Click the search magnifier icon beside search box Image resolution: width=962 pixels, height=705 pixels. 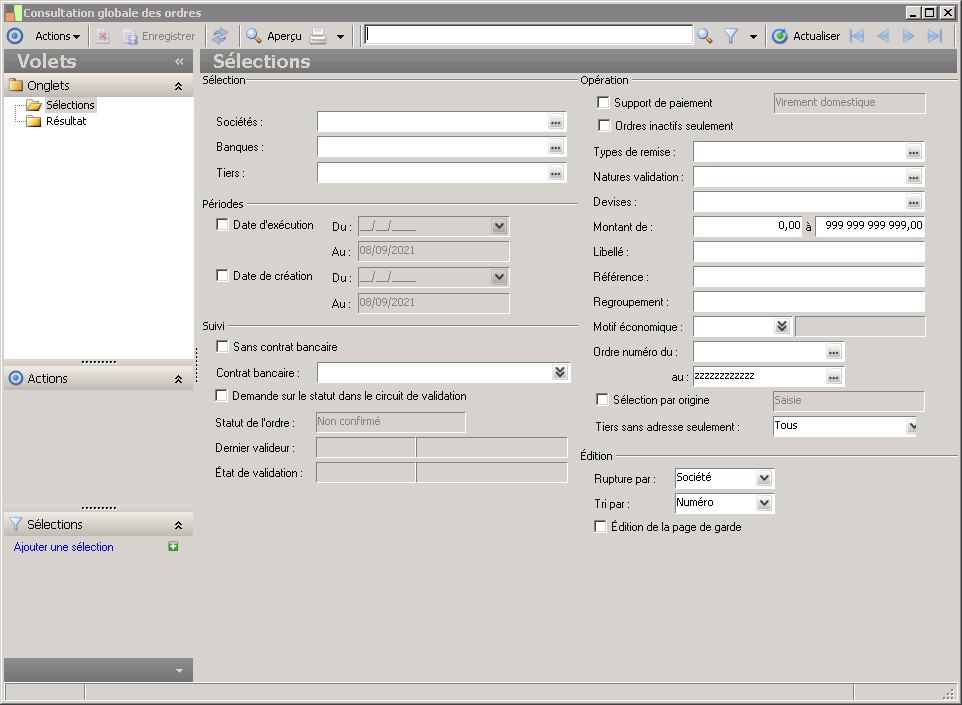[x=705, y=36]
